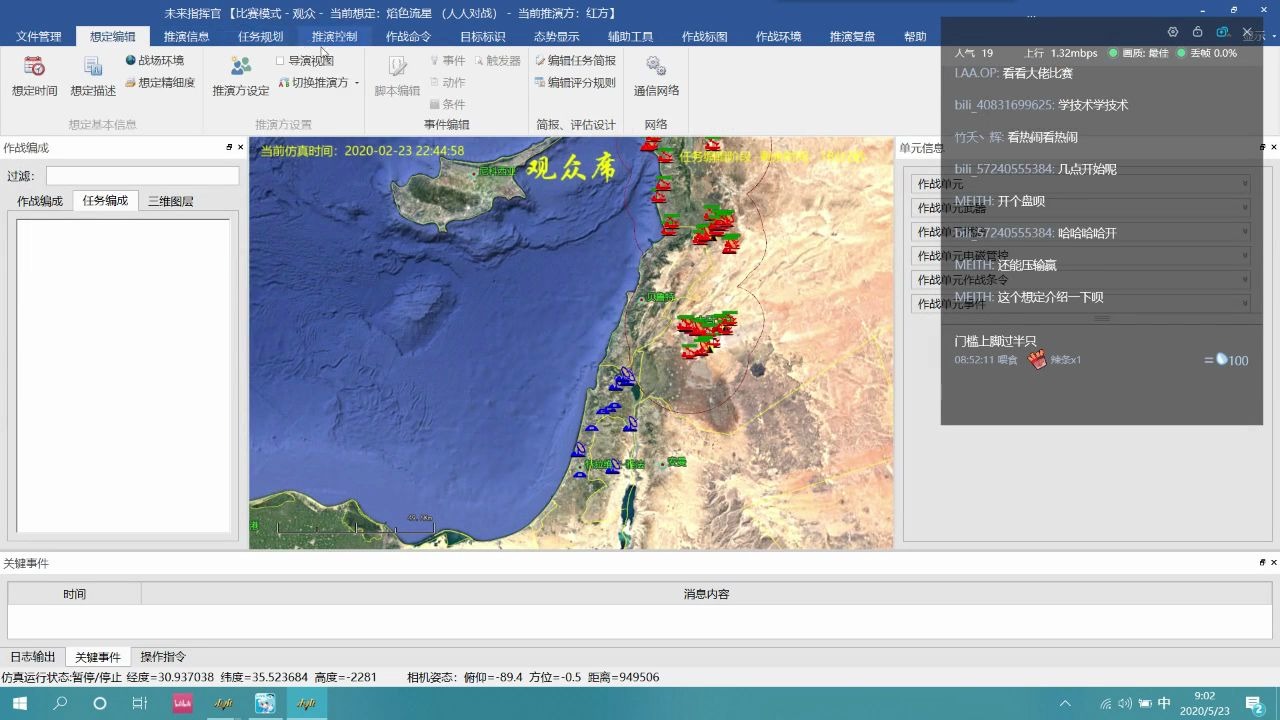1280x720 pixels.
Task: Expand the 作战单元武器 weapons section
Action: click(1080, 208)
